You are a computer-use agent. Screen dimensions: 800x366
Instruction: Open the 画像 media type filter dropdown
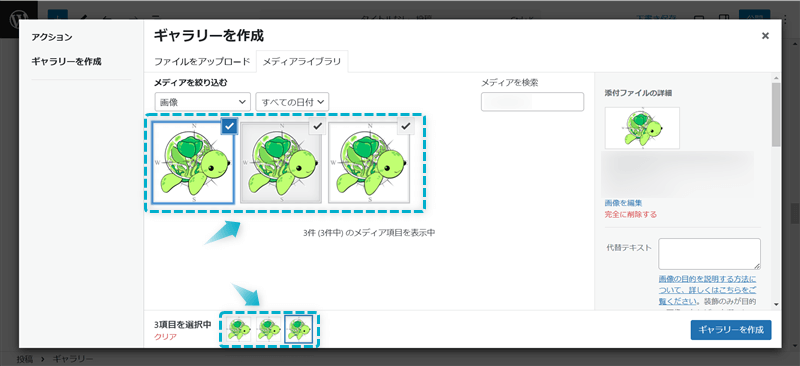[203, 102]
